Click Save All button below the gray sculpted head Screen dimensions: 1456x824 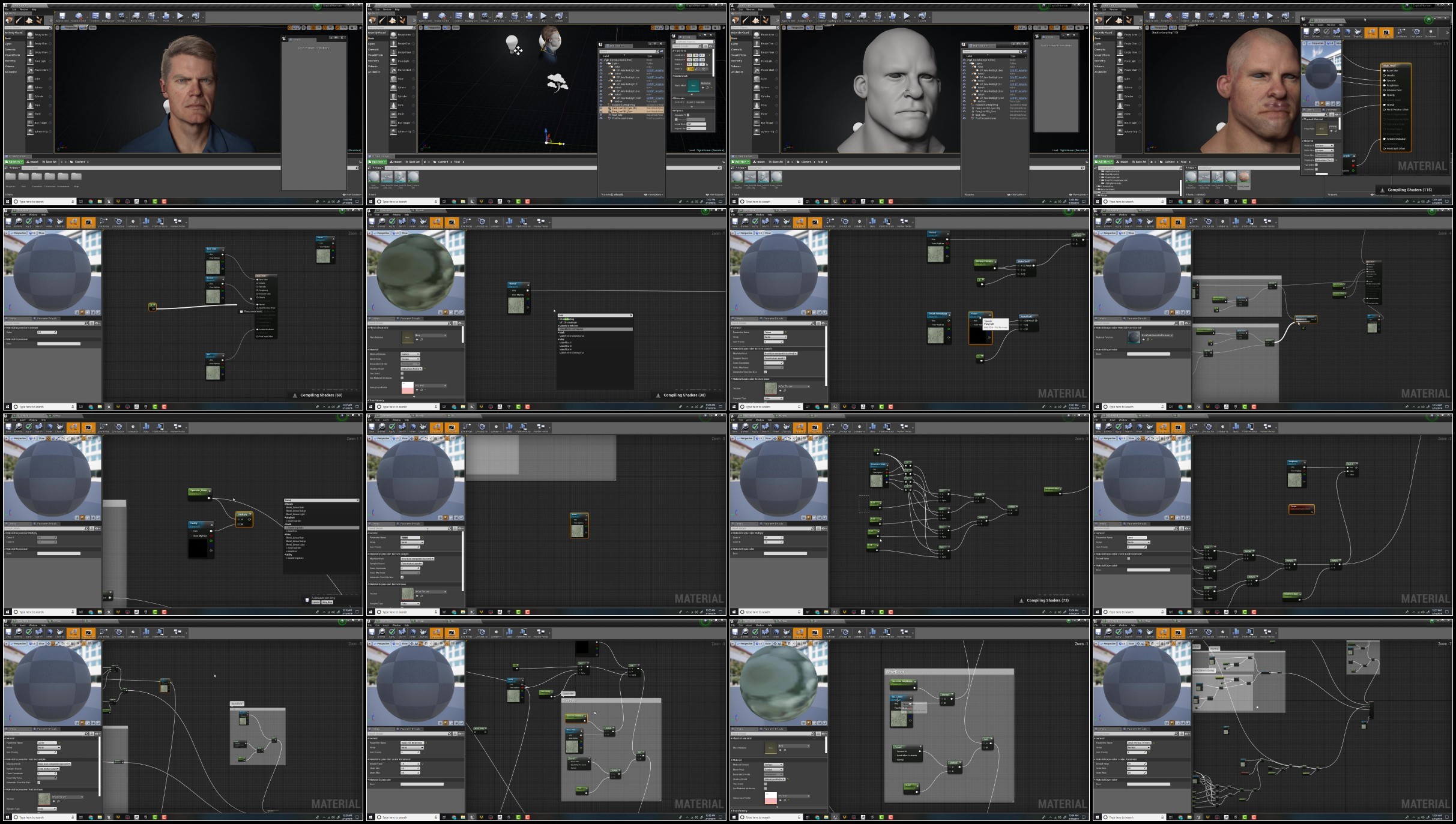(776, 162)
